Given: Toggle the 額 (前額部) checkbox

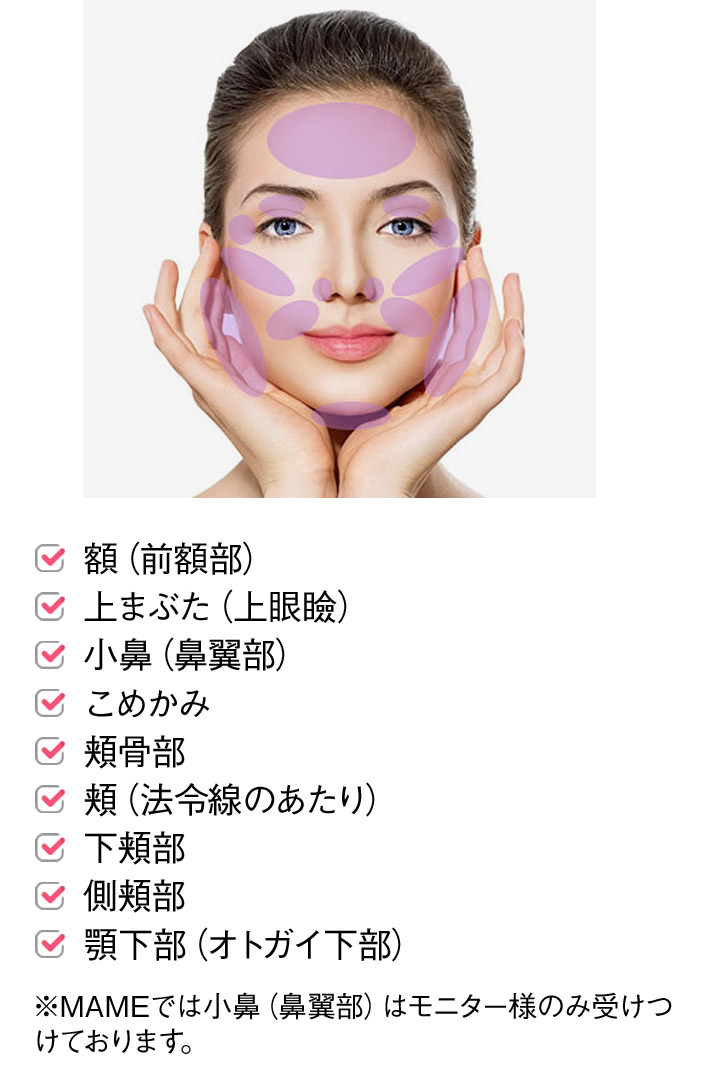Looking at the screenshot, I should pyautogui.click(x=49, y=559).
